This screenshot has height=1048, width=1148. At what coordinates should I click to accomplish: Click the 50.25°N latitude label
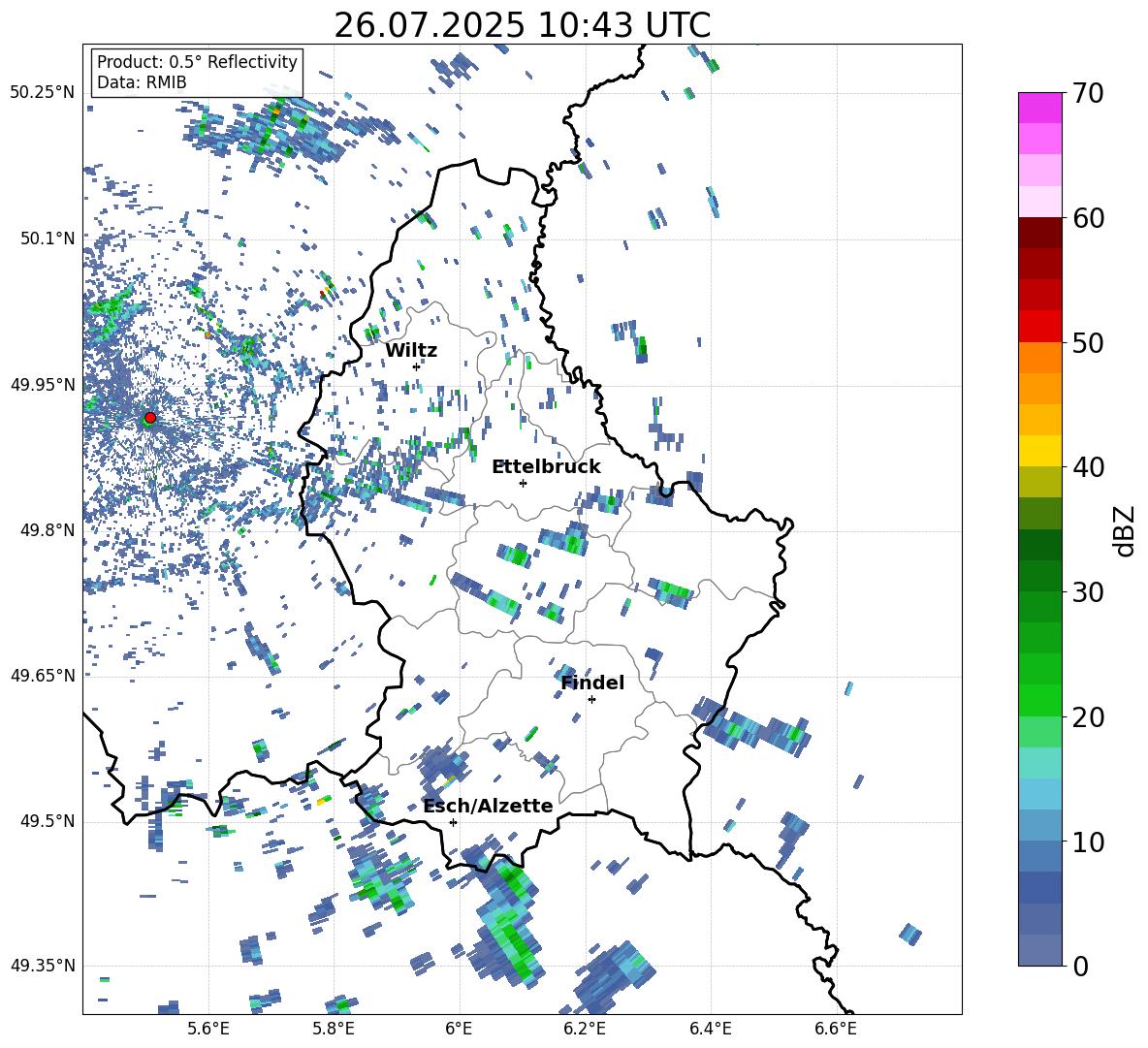43,93
